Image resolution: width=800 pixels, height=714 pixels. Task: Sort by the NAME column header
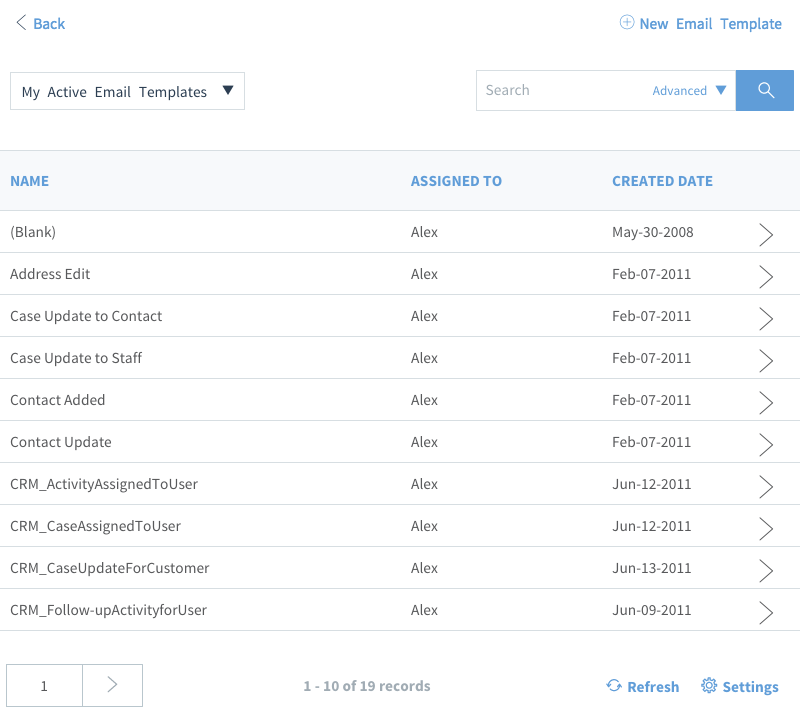[x=30, y=181]
